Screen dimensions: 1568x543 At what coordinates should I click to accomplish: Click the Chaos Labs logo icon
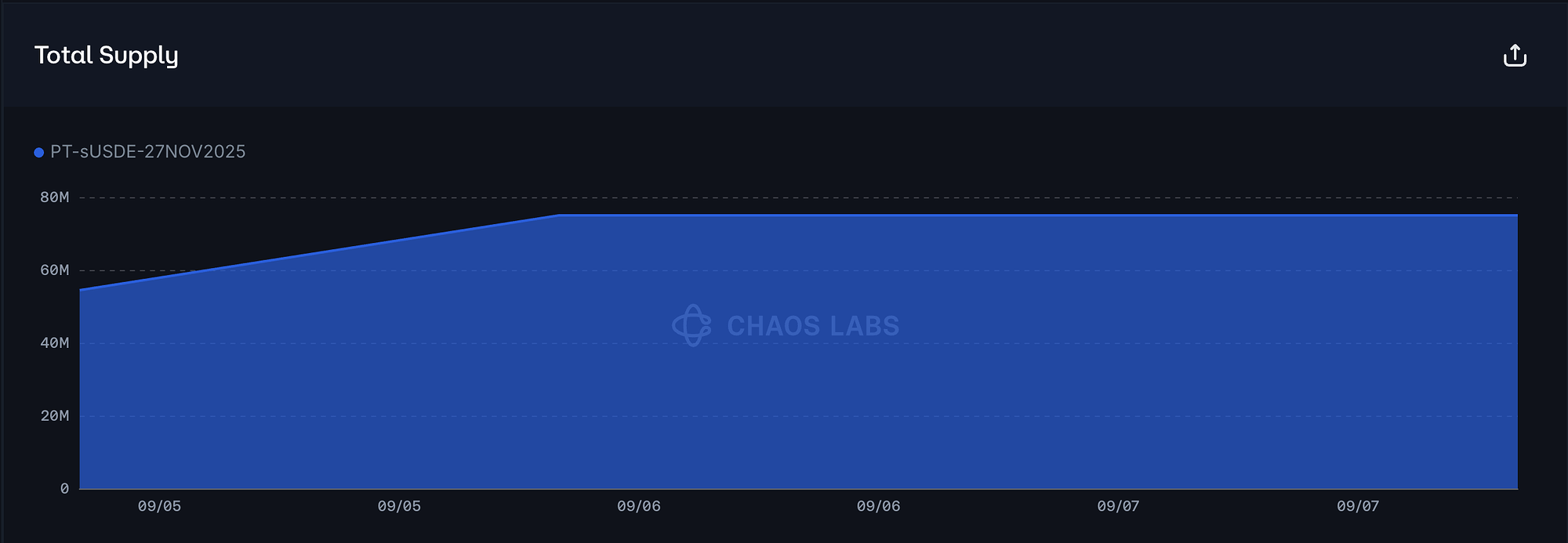point(691,325)
